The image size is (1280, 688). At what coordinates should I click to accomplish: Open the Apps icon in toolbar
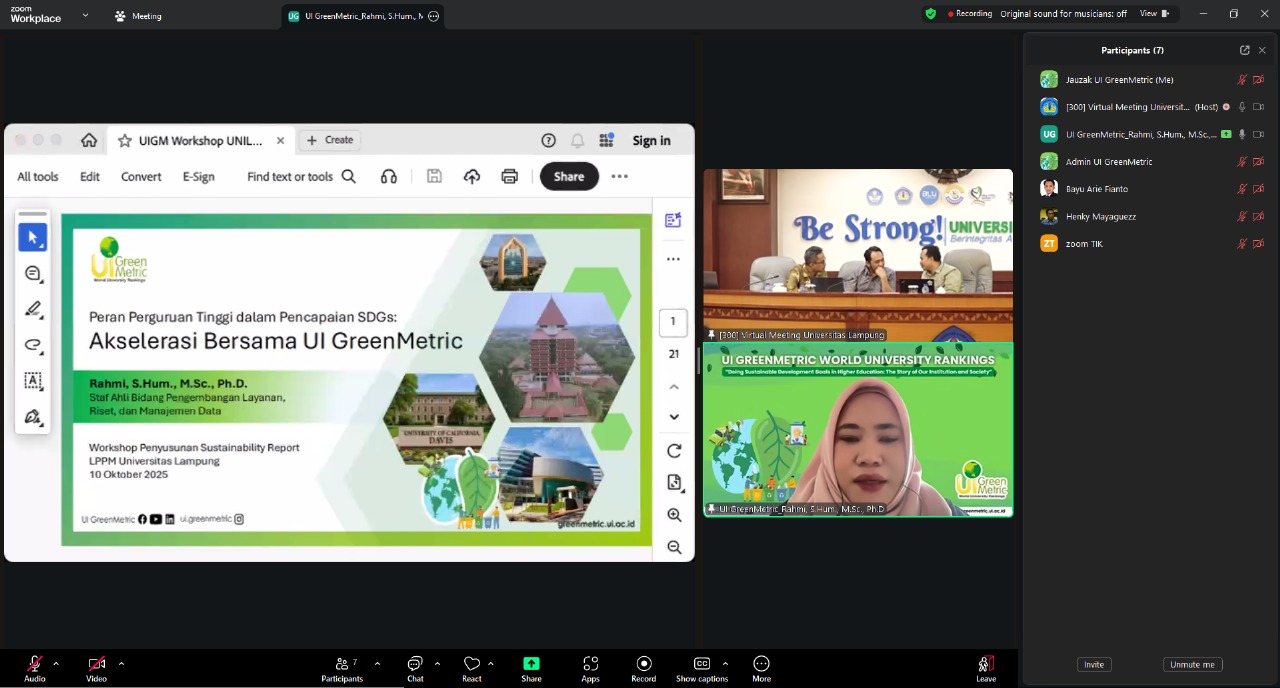[x=590, y=664]
